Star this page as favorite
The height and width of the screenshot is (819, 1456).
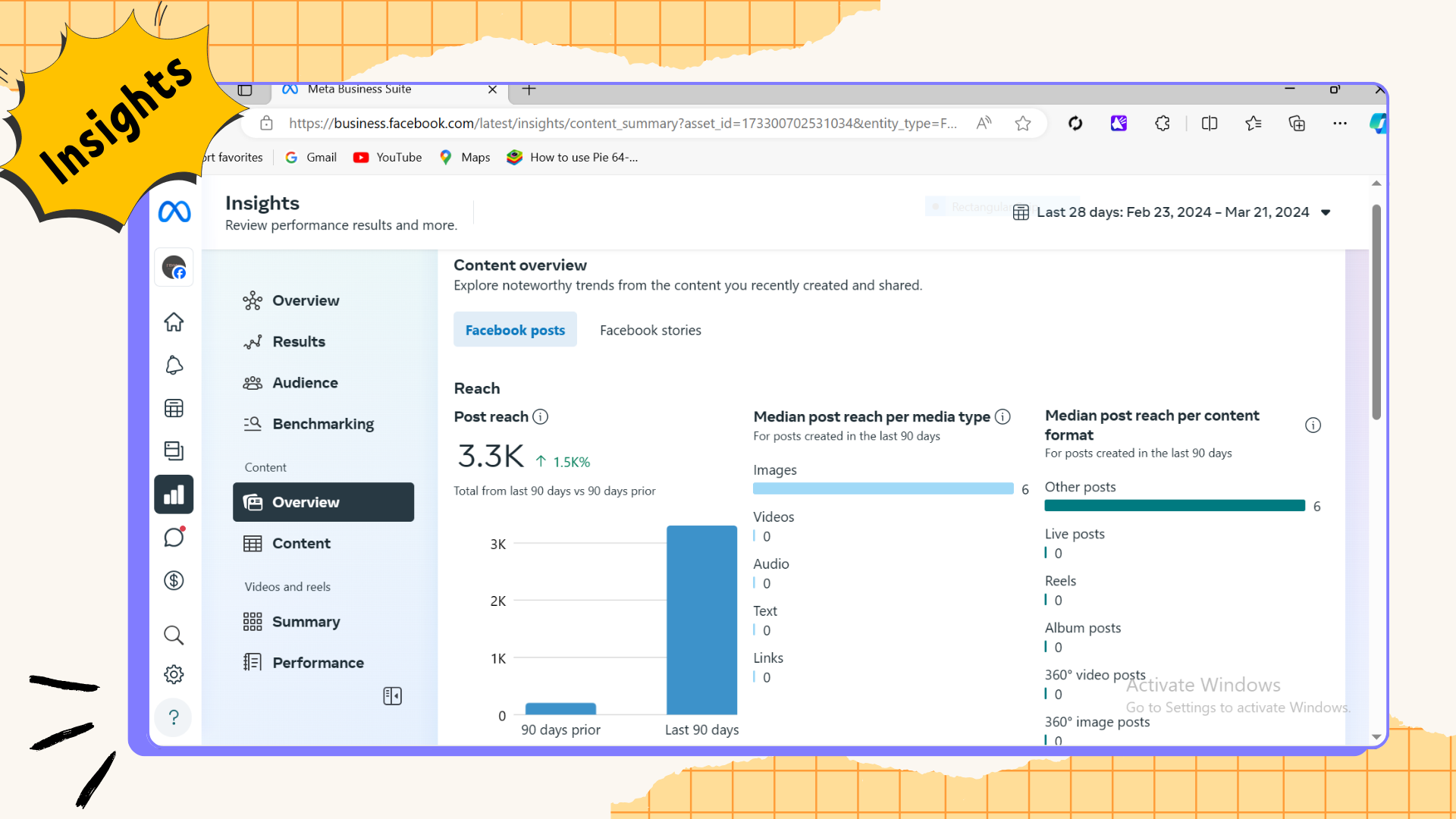pyautogui.click(x=1023, y=124)
